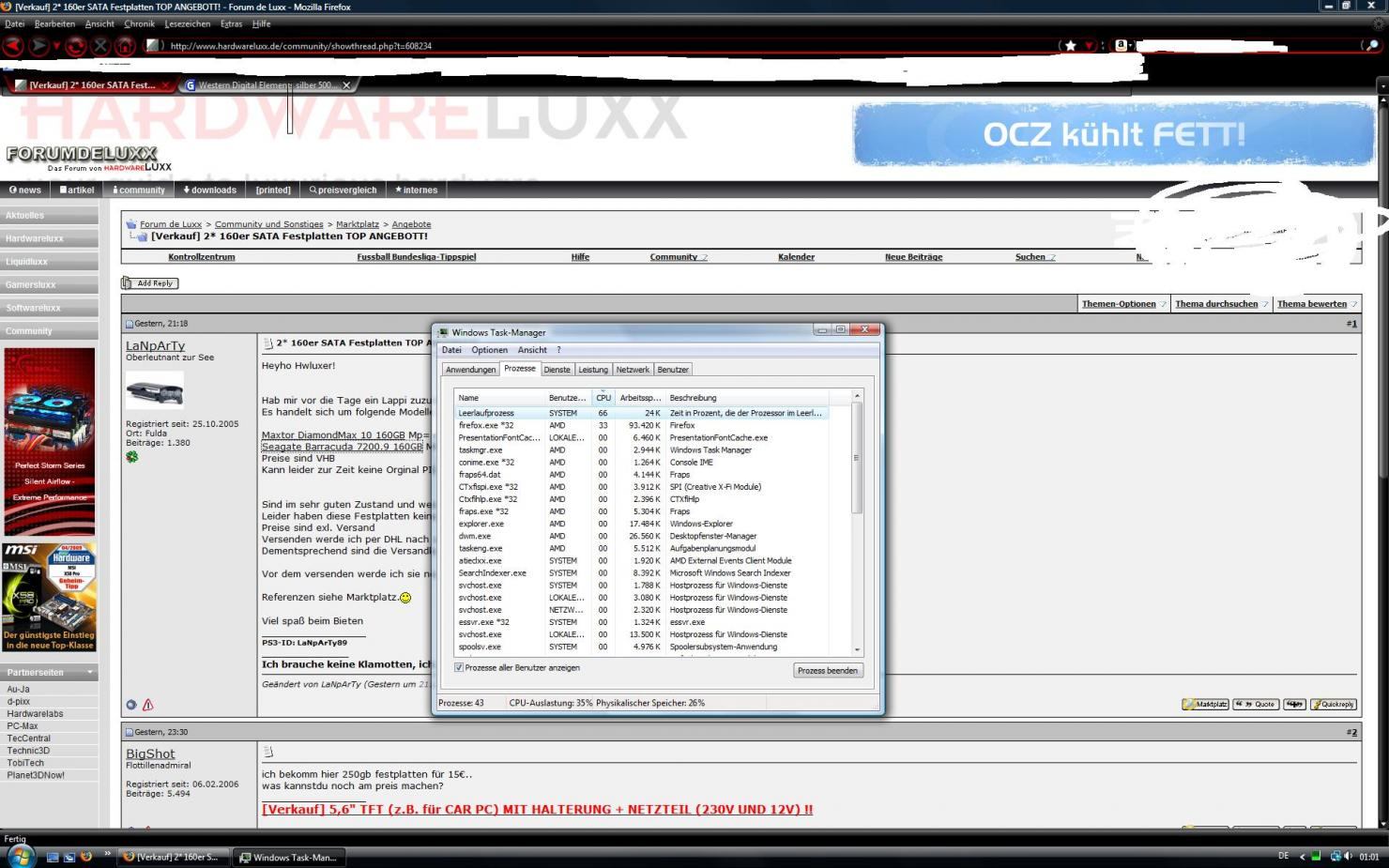Open the Neue Beiträge link
The image size is (1389, 868).
pyautogui.click(x=913, y=257)
